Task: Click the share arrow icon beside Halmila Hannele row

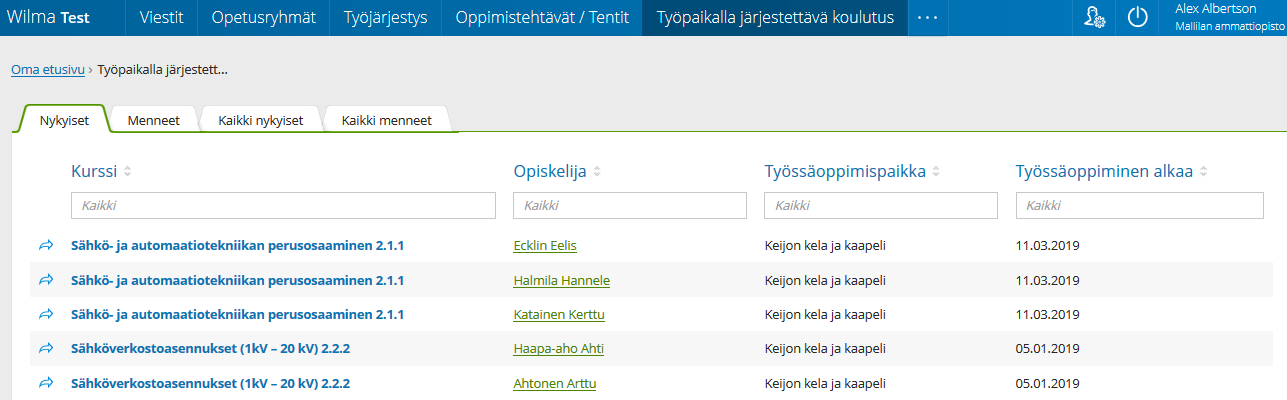Action: click(45, 280)
